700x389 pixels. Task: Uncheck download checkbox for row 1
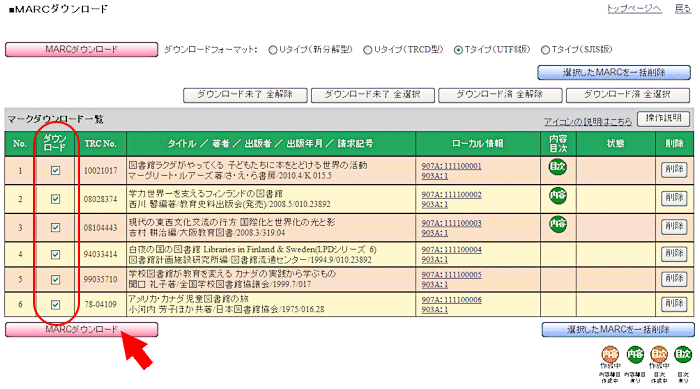(x=55, y=170)
